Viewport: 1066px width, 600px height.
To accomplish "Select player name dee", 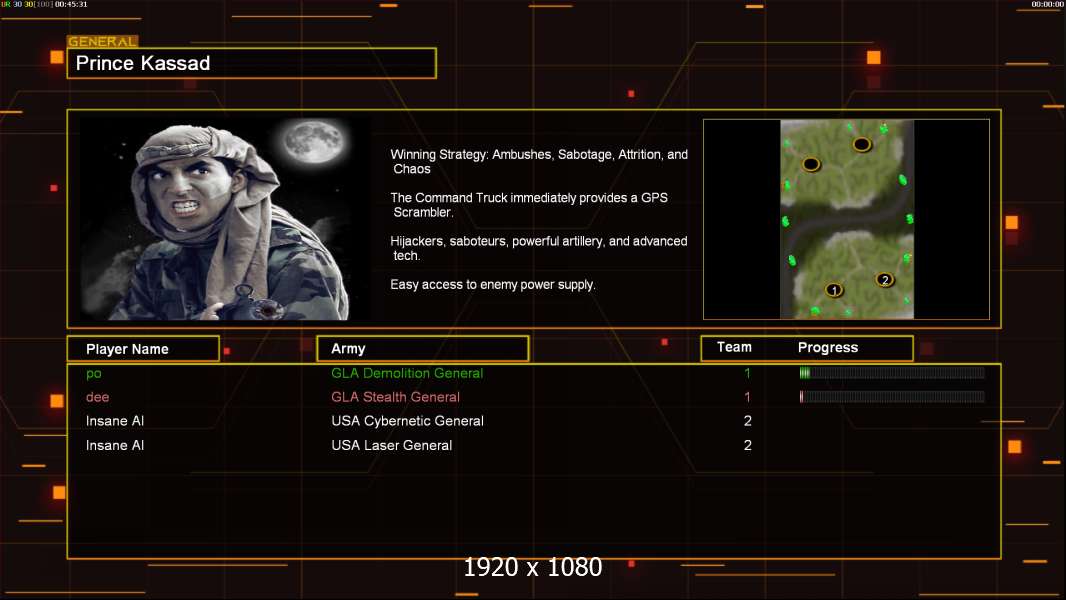I will click(97, 397).
